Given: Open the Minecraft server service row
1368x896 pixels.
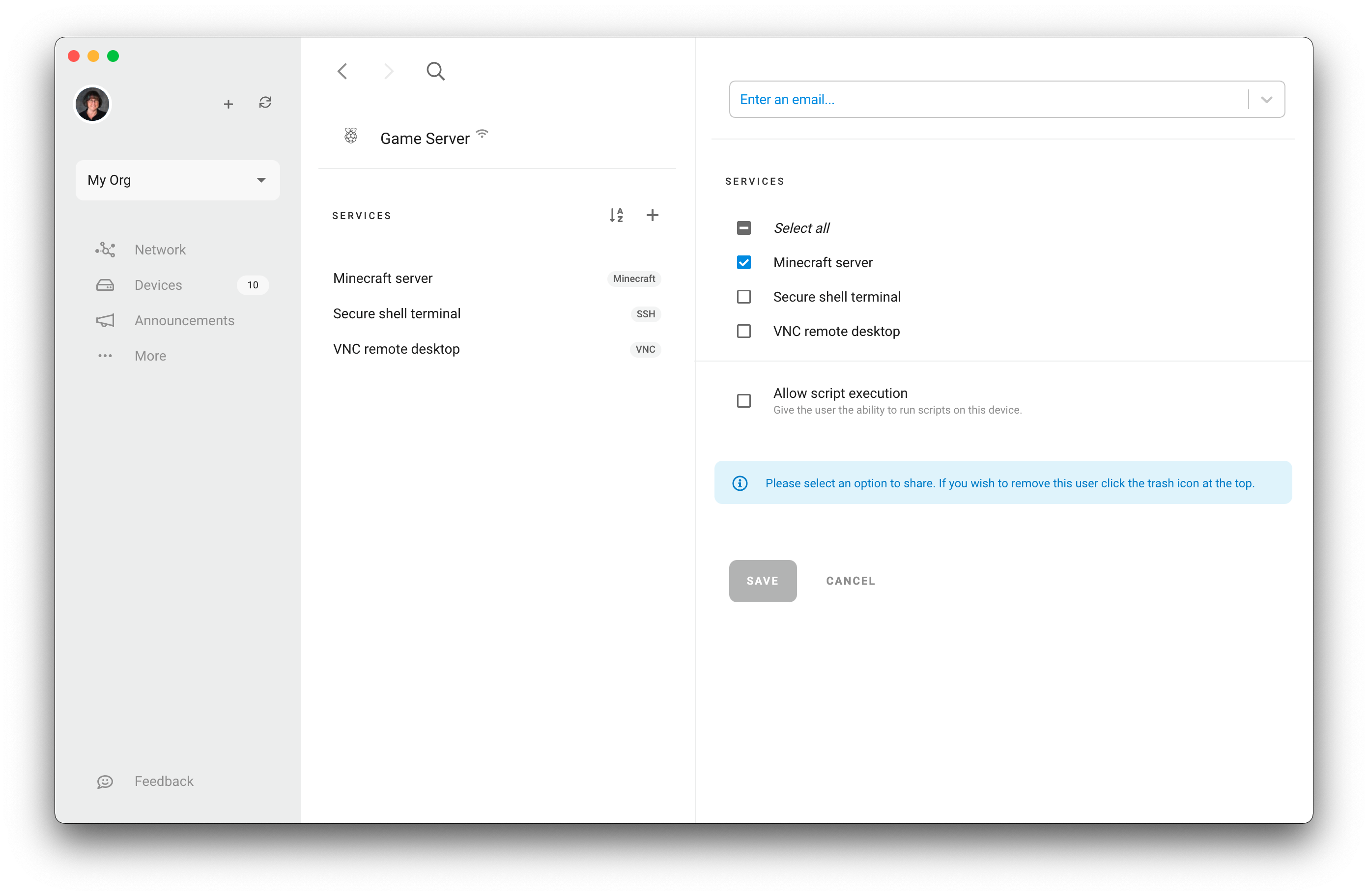Looking at the screenshot, I should (497, 278).
